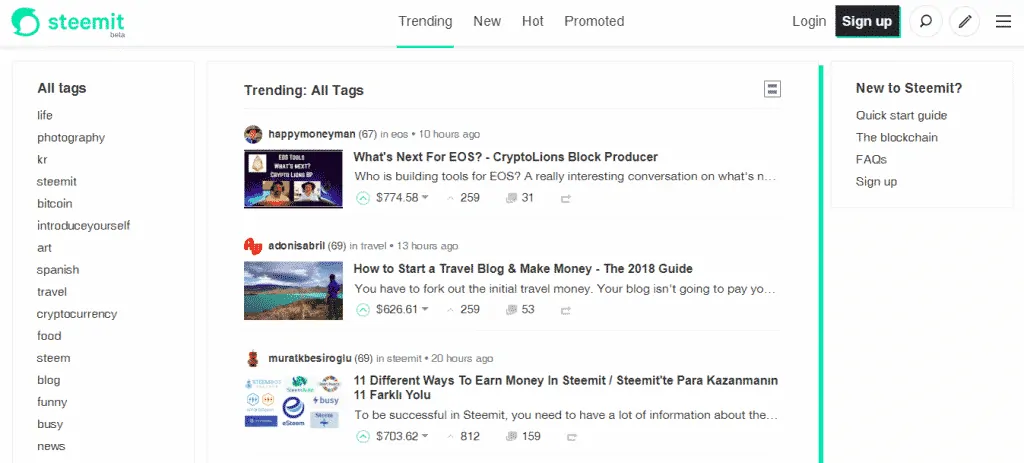This screenshot has width=1024, height=463.
Task: Upvote the EOS CryptoLions post
Action: (x=363, y=198)
